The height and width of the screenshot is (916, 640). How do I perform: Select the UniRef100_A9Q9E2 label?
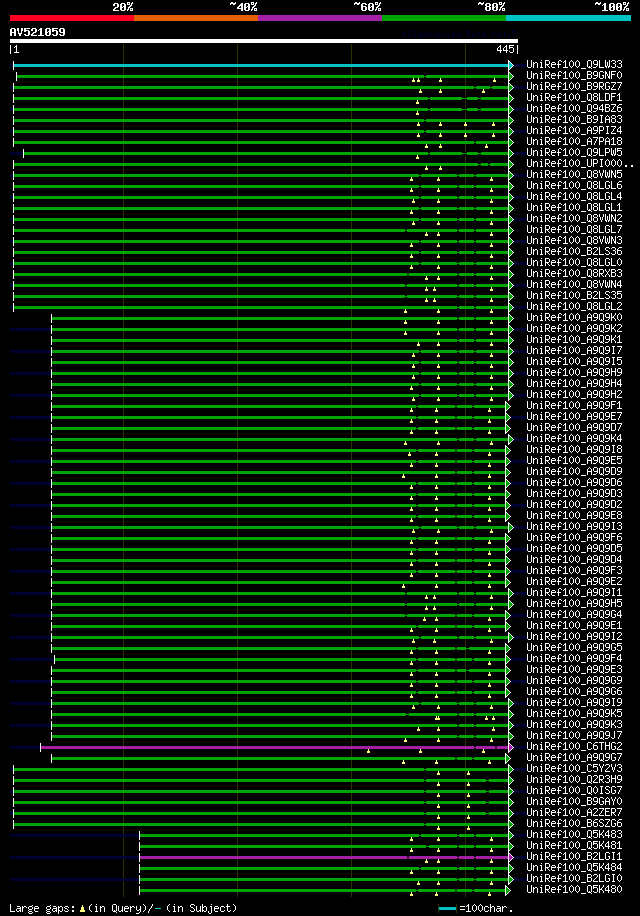(x=574, y=581)
